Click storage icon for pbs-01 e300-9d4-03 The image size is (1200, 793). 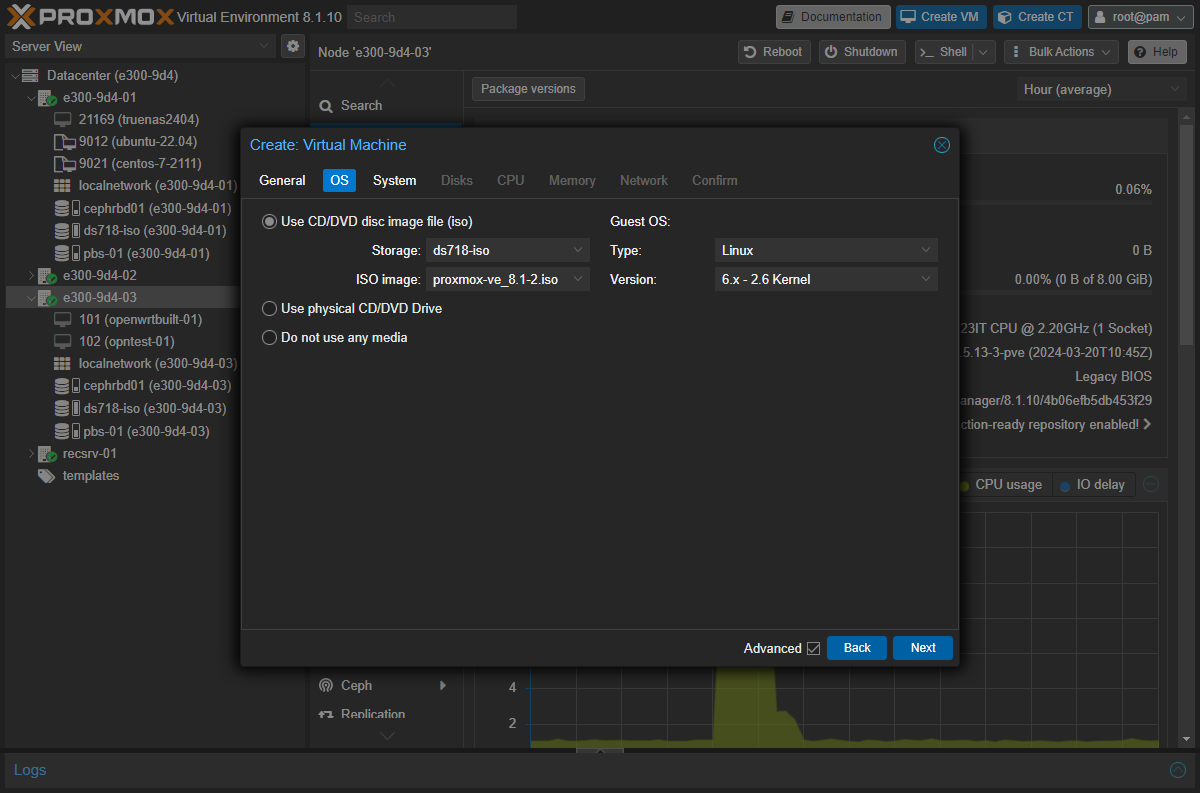66,432
